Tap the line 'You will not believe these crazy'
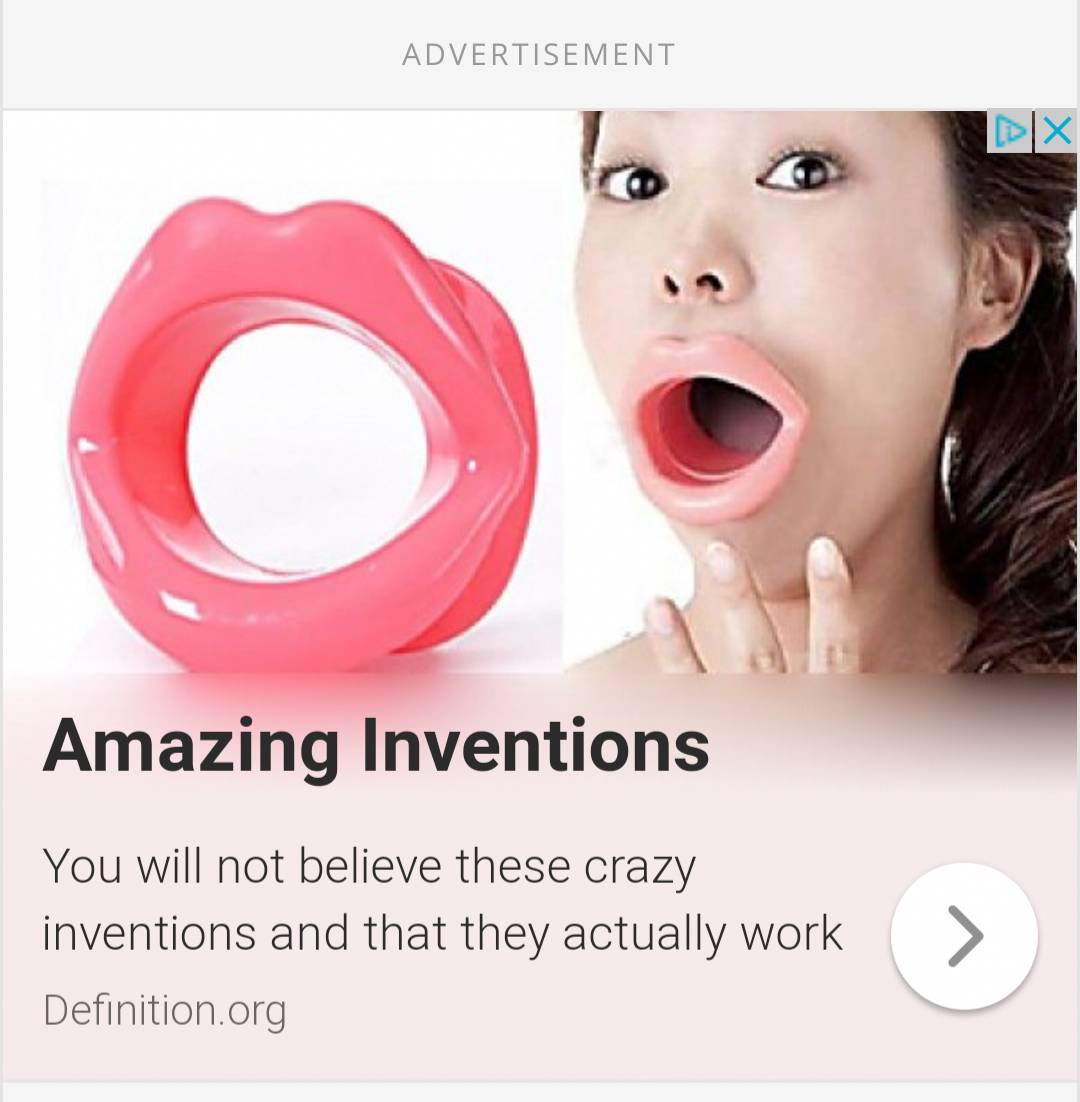This screenshot has height=1102, width=1080. pyautogui.click(x=369, y=868)
